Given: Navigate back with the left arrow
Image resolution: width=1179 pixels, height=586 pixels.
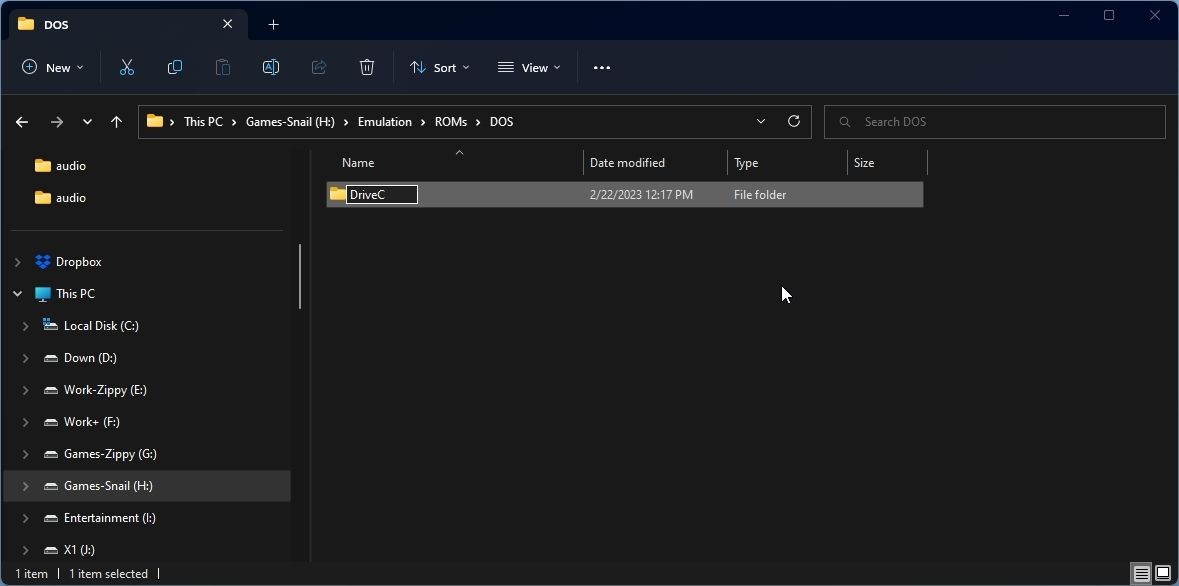Looking at the screenshot, I should (22, 121).
